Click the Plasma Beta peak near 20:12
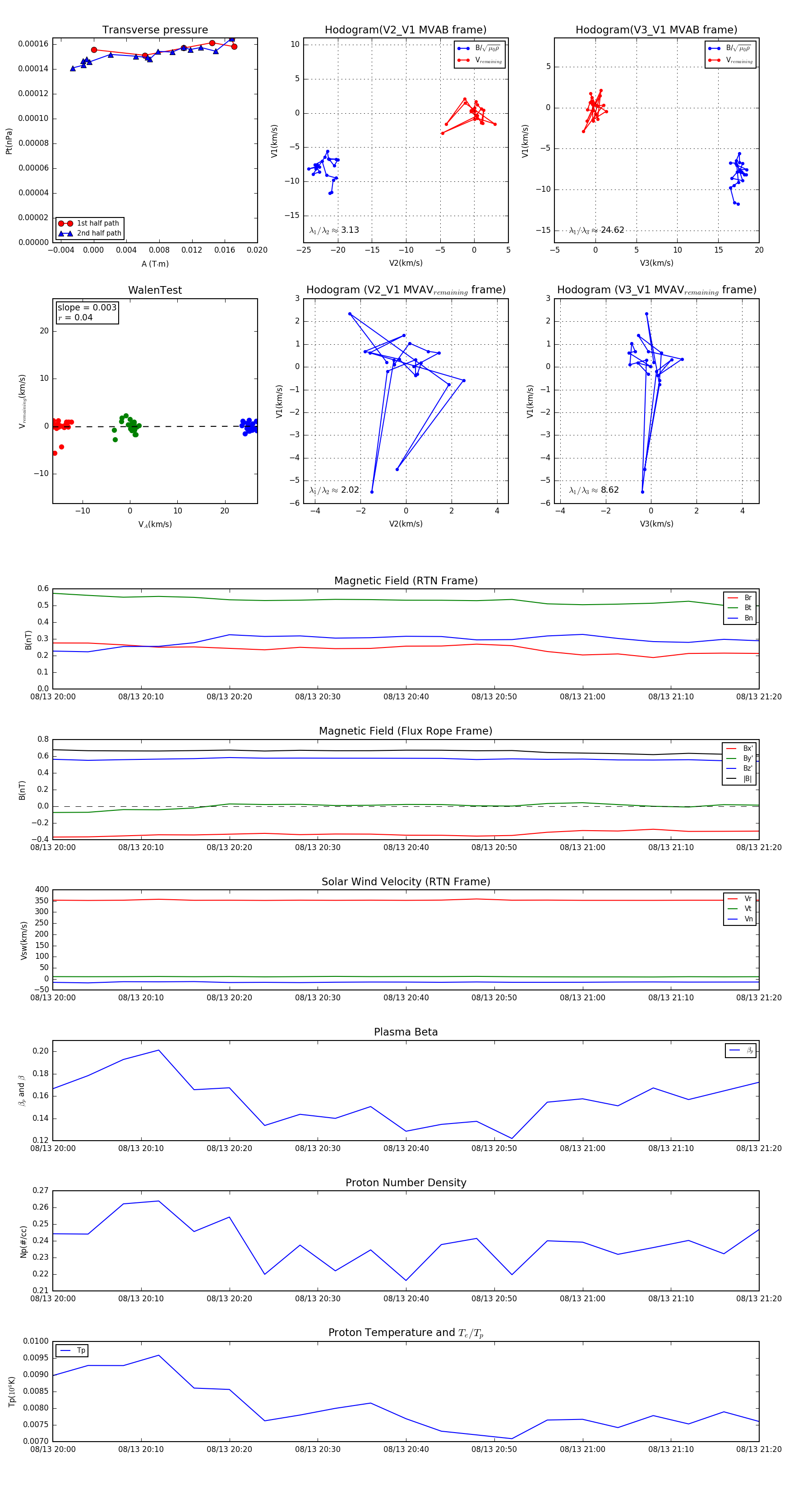This screenshot has height=1489, width=812. point(159,1050)
